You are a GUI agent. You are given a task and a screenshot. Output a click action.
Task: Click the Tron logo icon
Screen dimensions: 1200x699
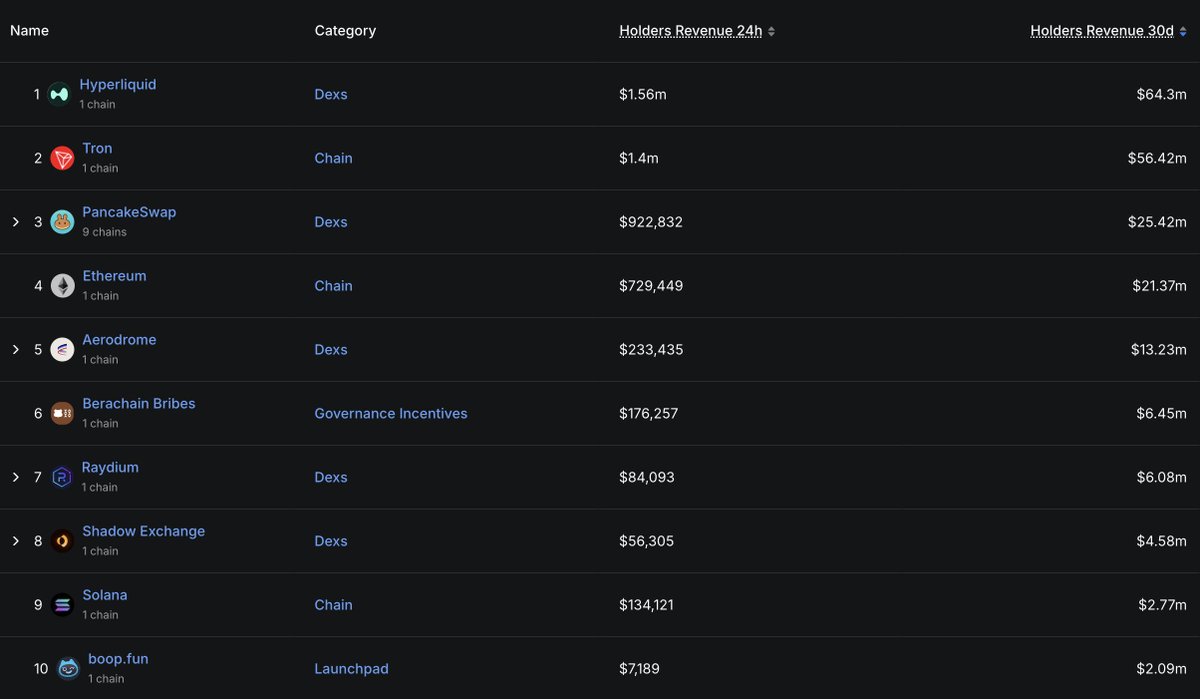pyautogui.click(x=62, y=158)
